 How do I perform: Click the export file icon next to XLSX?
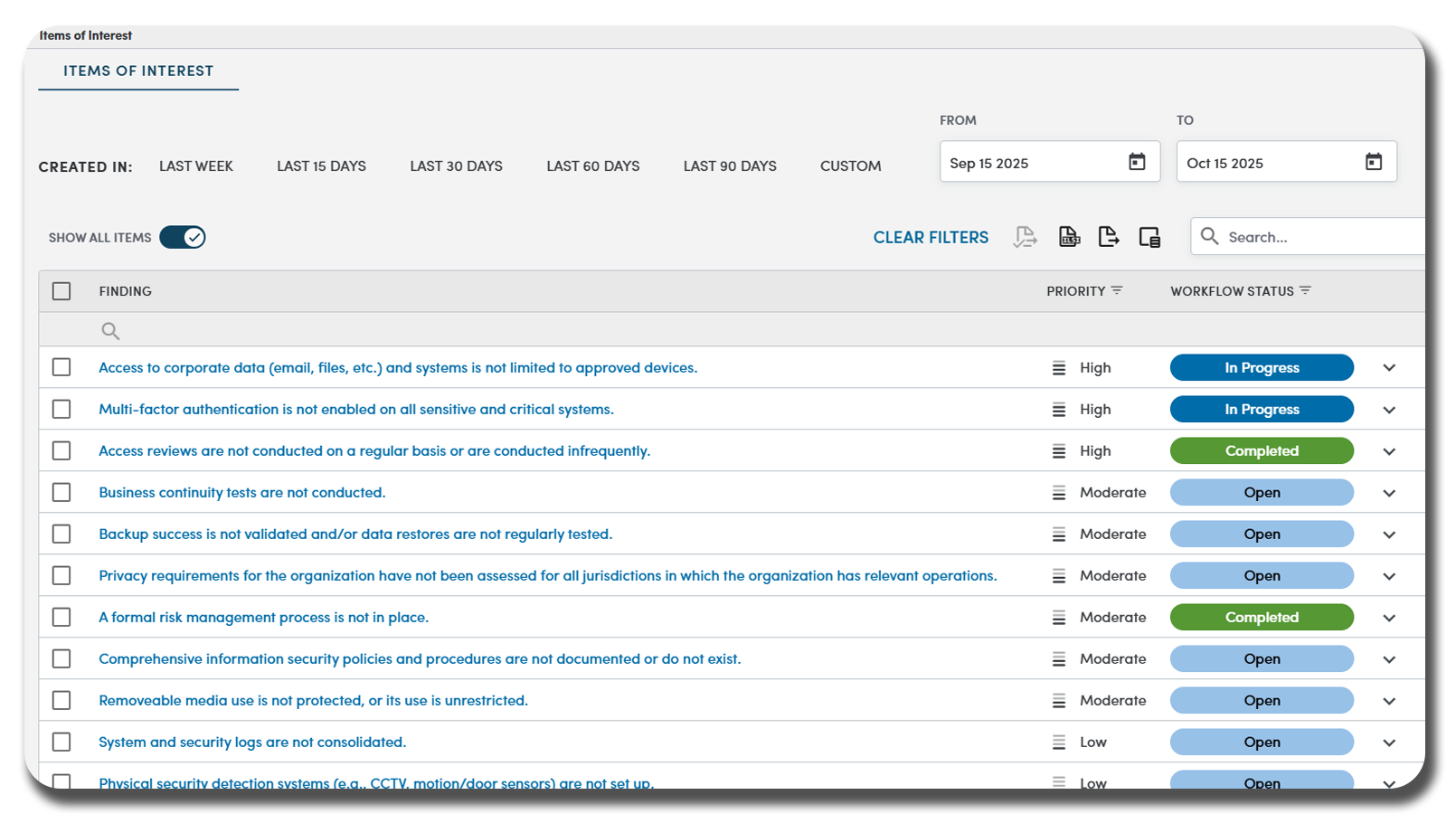coord(1109,236)
